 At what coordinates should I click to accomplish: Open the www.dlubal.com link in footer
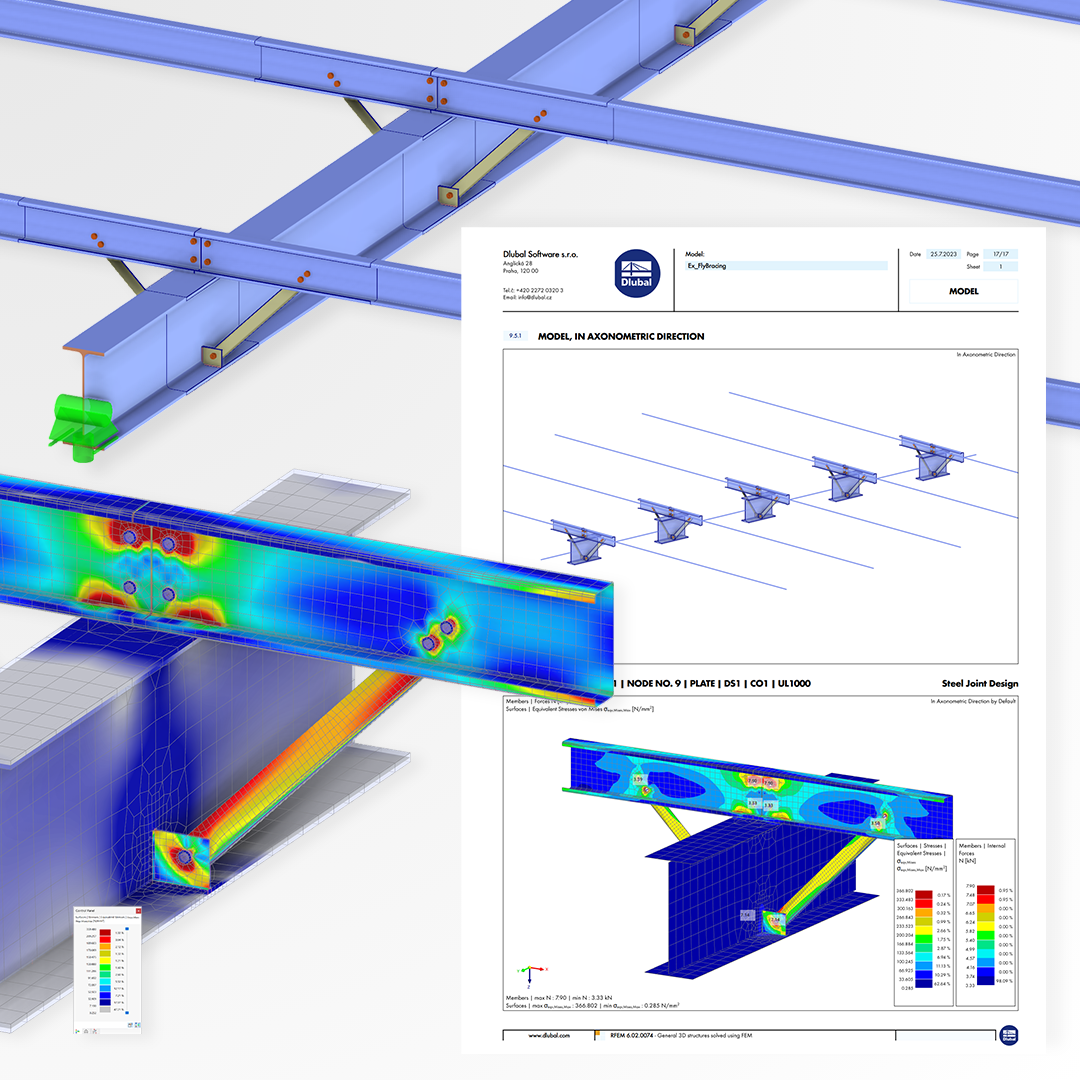549,1035
